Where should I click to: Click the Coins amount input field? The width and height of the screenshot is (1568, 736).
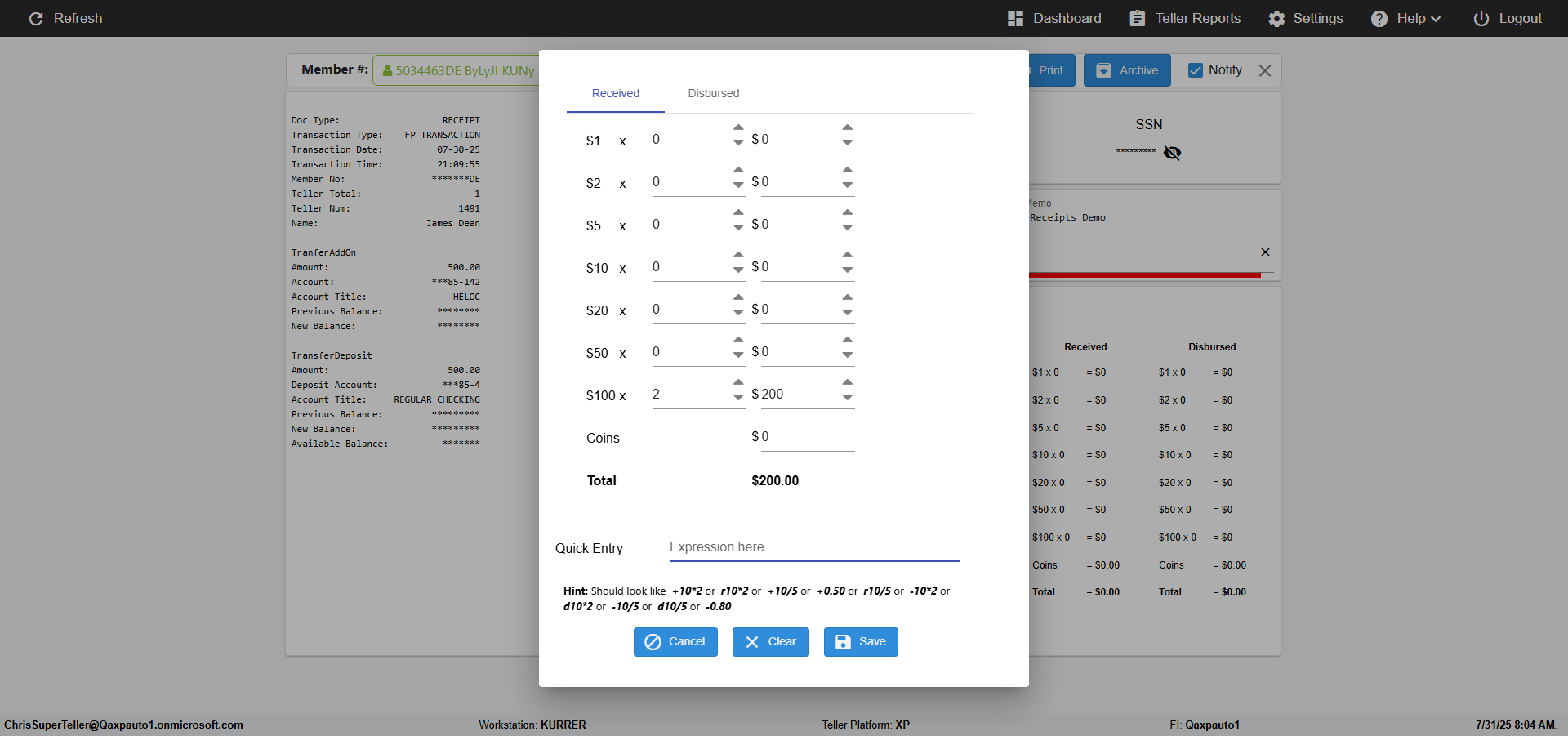[808, 437]
